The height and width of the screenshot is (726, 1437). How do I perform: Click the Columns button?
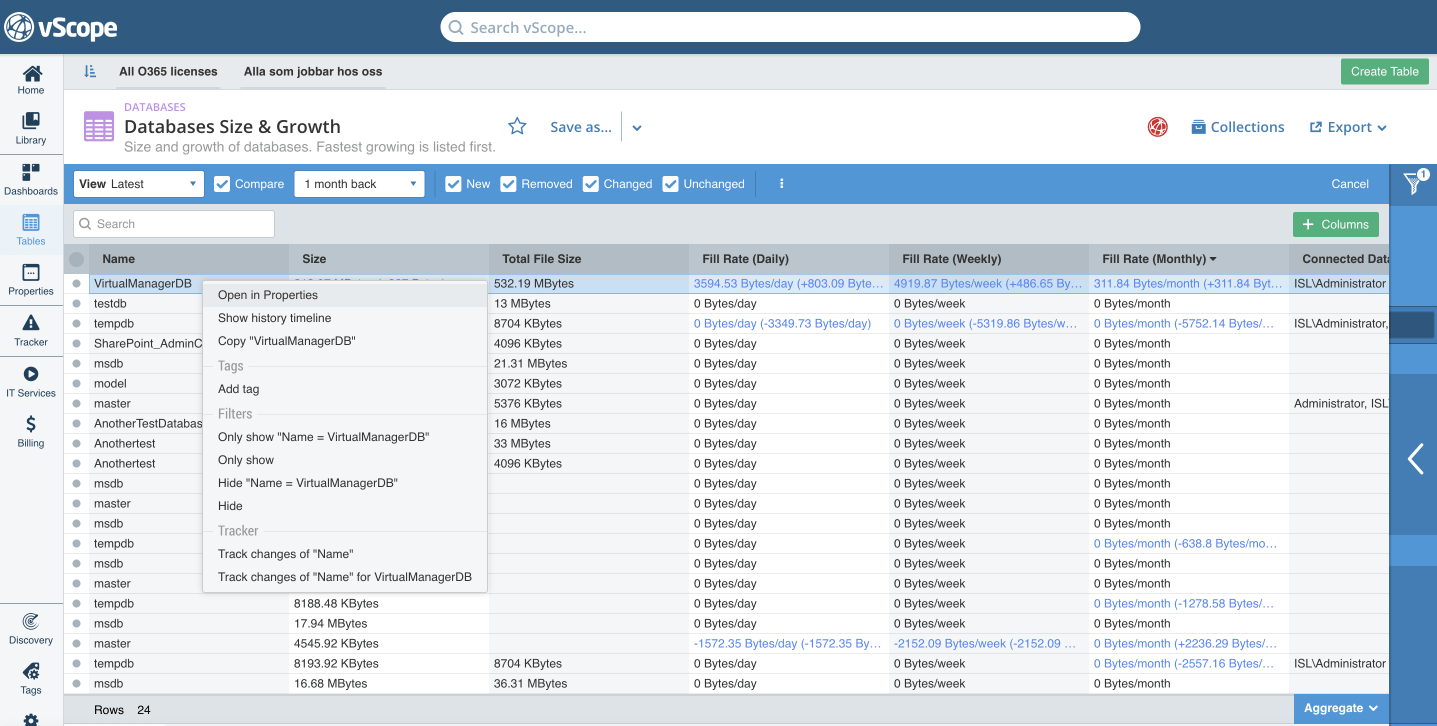1335,224
